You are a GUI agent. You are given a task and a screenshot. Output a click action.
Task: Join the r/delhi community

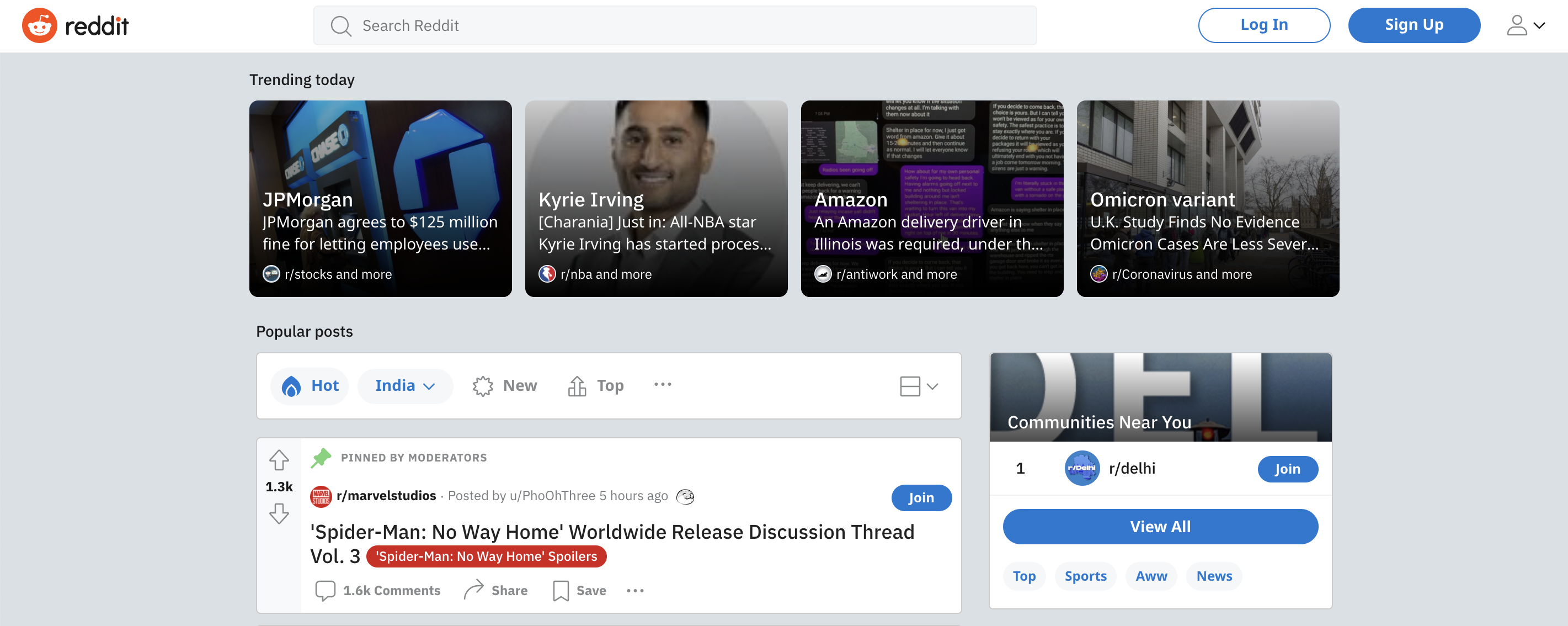pyautogui.click(x=1287, y=469)
